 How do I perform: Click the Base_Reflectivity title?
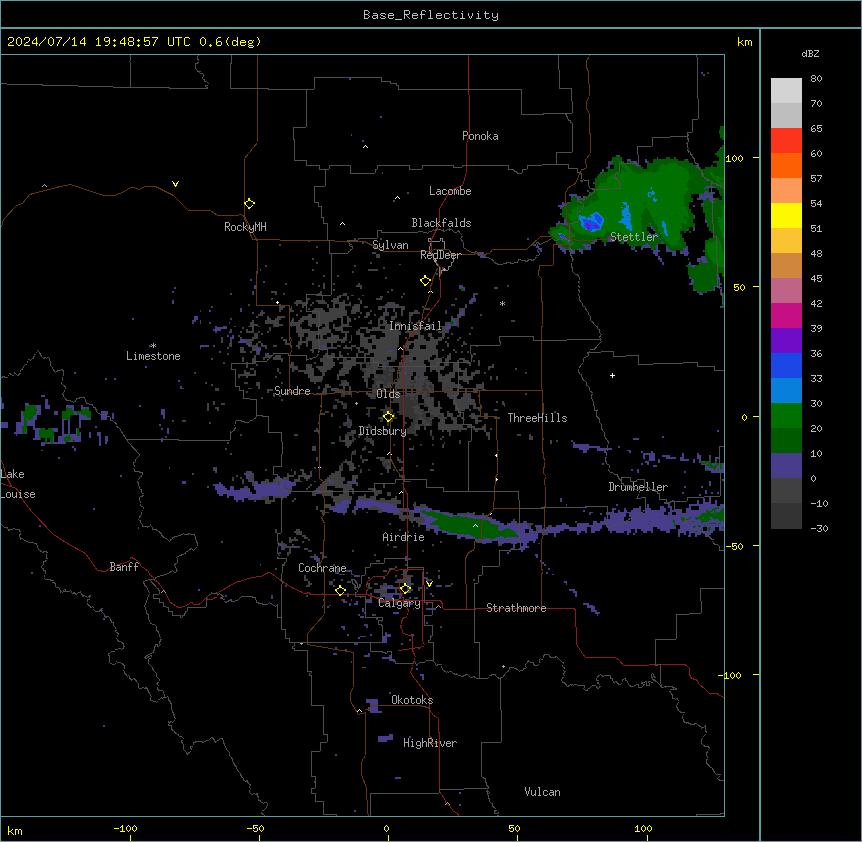[431, 15]
